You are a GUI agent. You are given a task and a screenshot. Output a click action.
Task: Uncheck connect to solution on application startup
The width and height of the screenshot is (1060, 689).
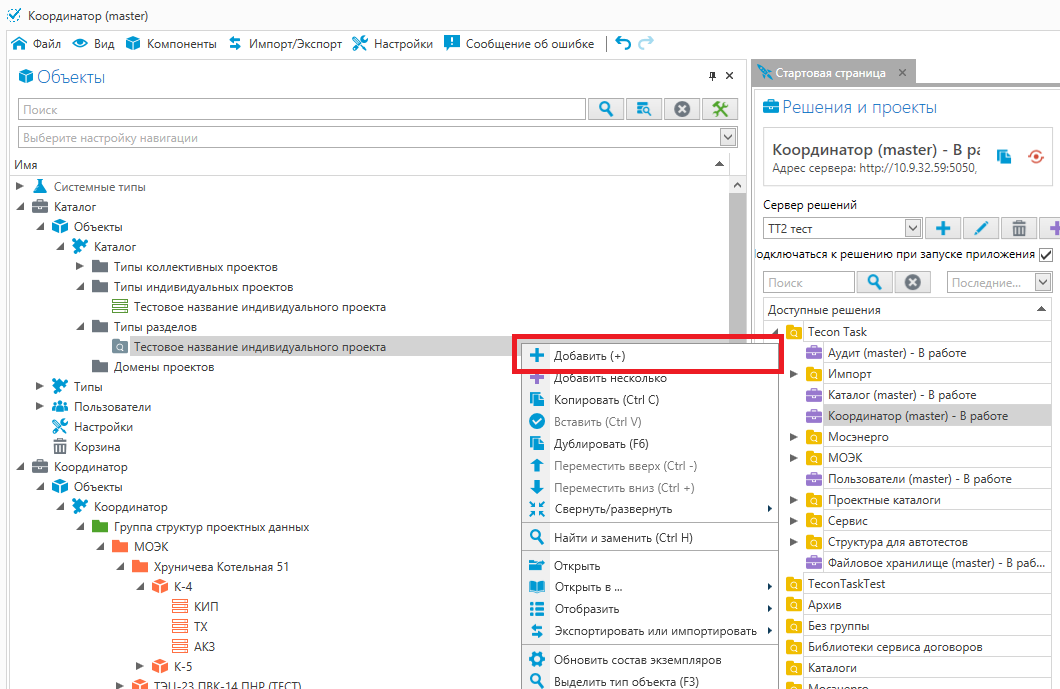(1046, 255)
